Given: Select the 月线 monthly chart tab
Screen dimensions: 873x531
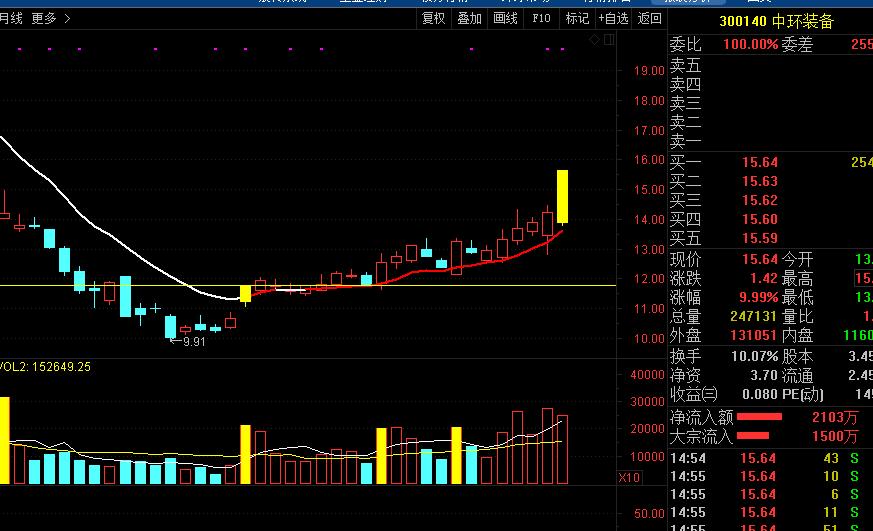Looking at the screenshot, I should (11, 18).
